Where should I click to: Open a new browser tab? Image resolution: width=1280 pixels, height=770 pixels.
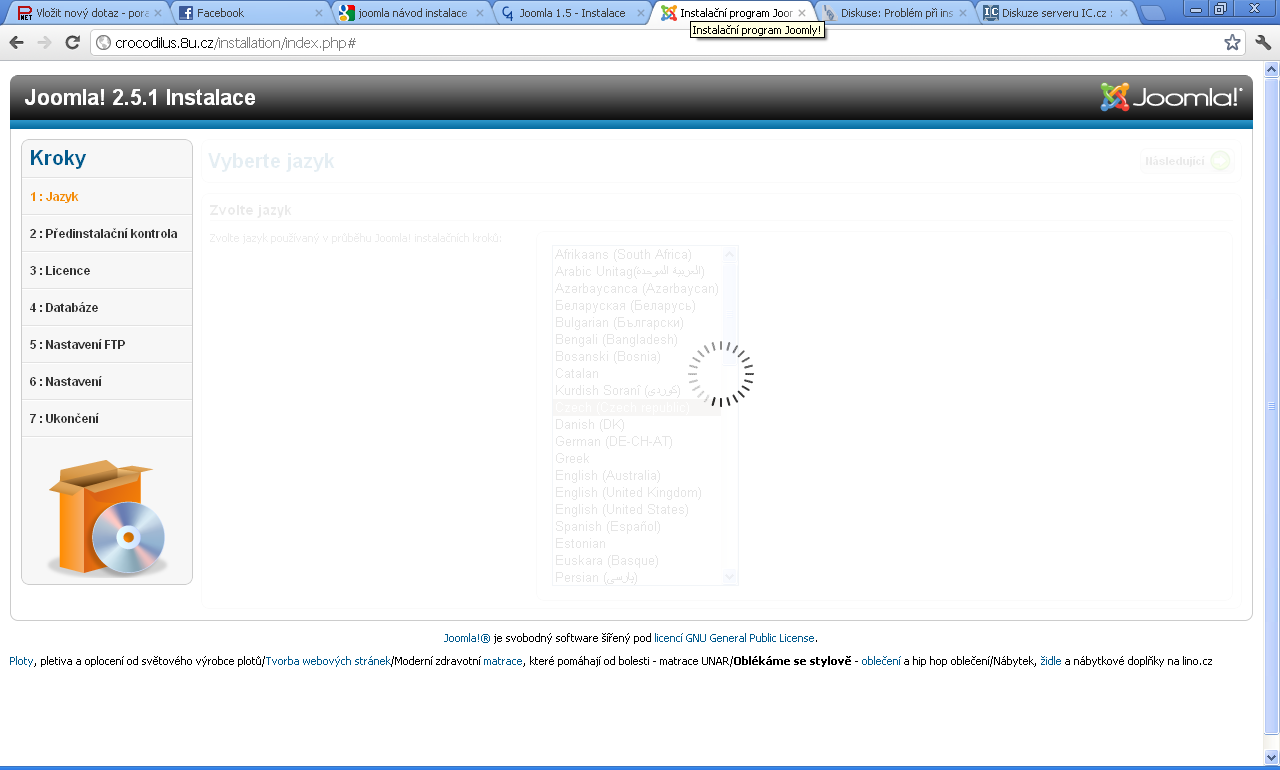[x=1153, y=13]
